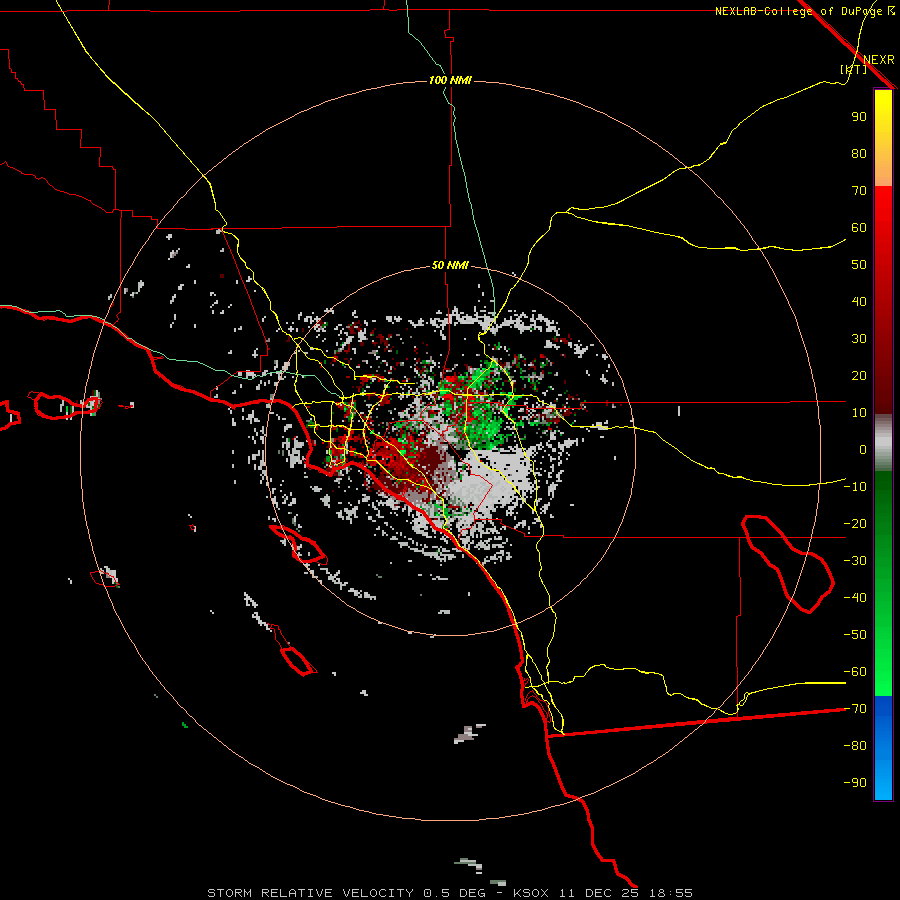The image size is (900, 900).
Task: Click the [KT] units label above scale
Action: (854, 69)
